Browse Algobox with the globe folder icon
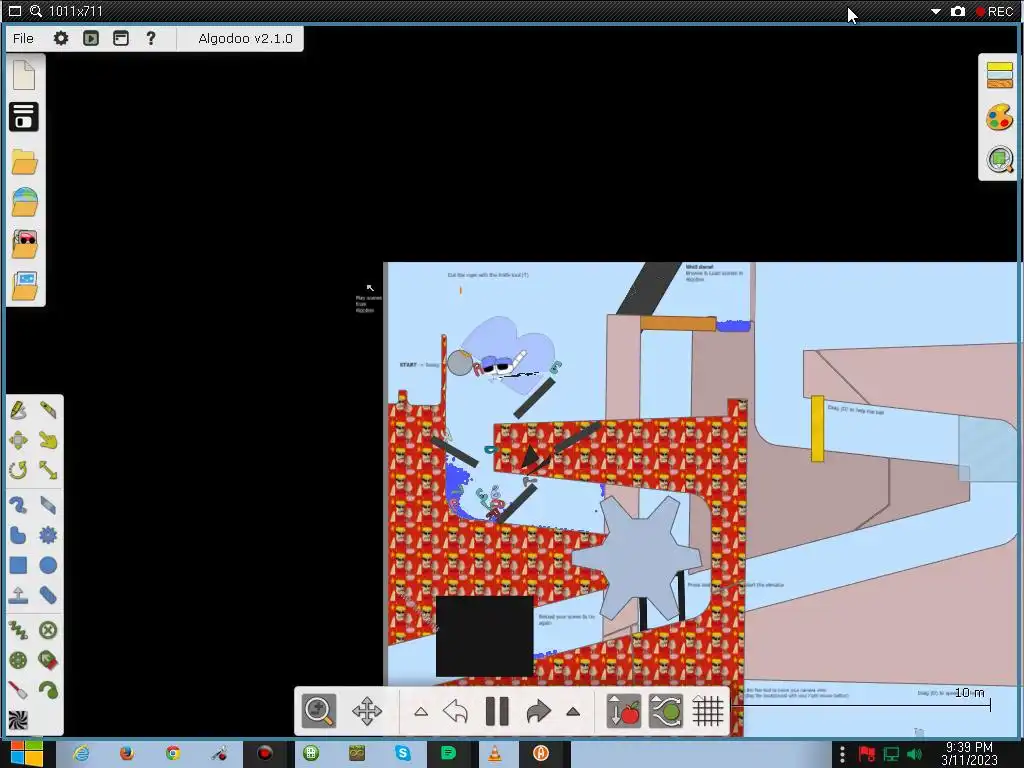This screenshot has height=768, width=1024. (24, 202)
